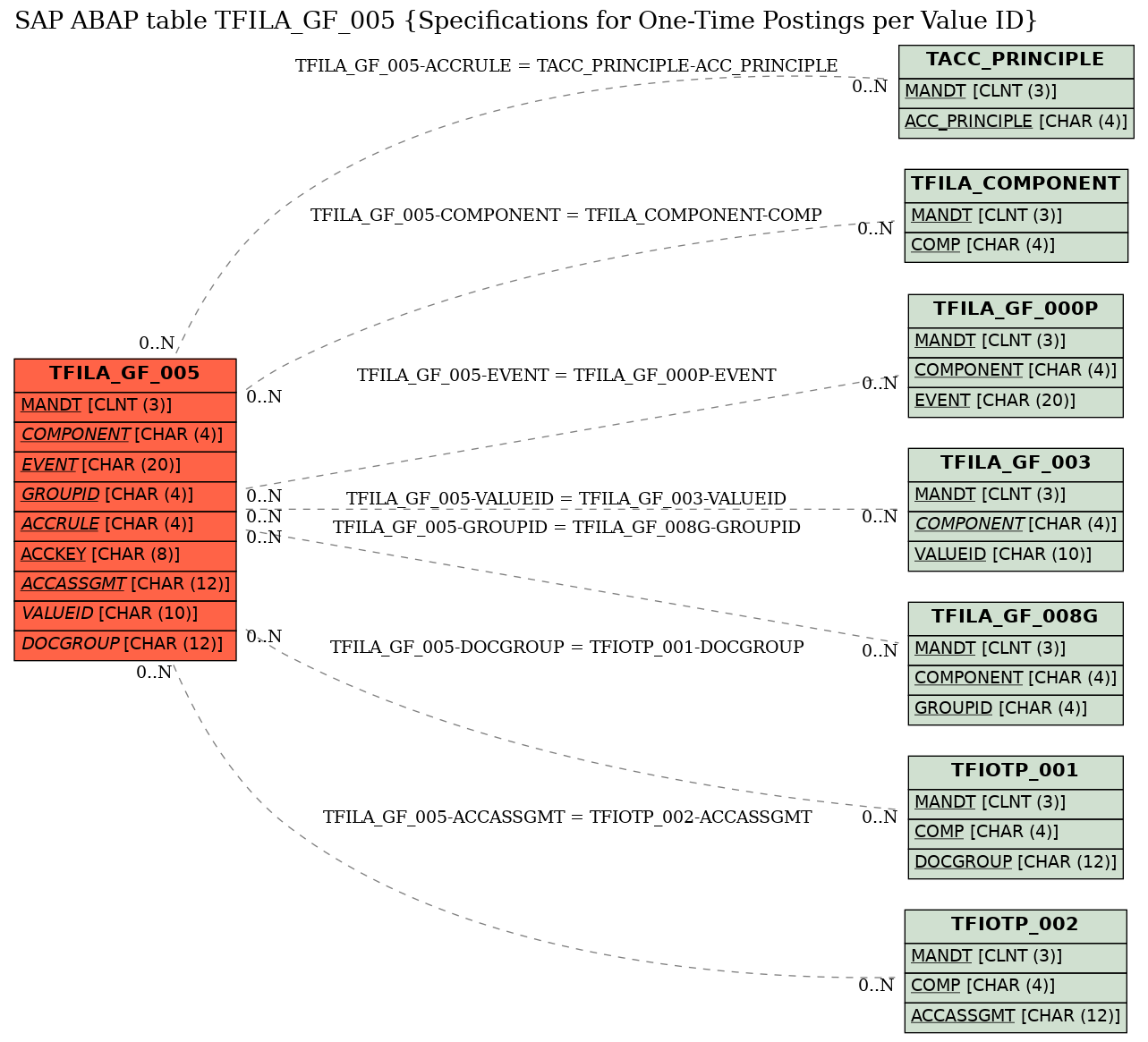The width and height of the screenshot is (1148, 1042).
Task: Select MANDT field in TFILA_GF_005 table
Action: 125,405
